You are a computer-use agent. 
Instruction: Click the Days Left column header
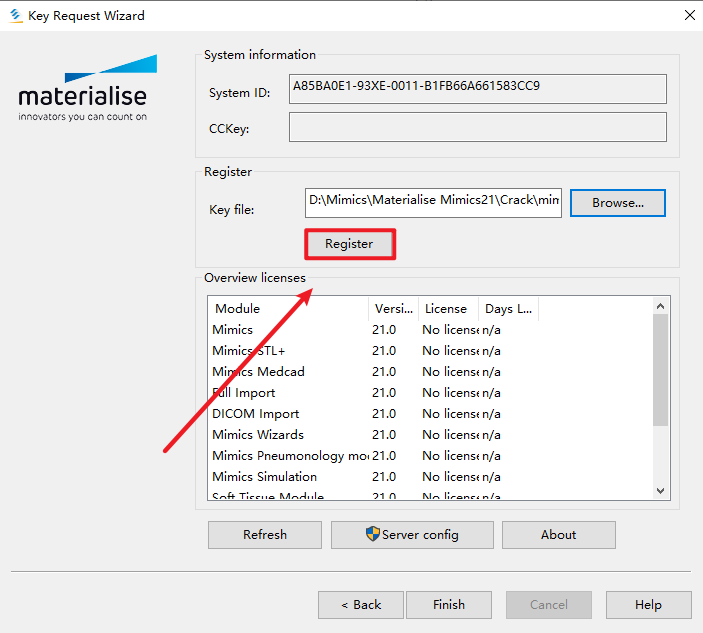508,308
